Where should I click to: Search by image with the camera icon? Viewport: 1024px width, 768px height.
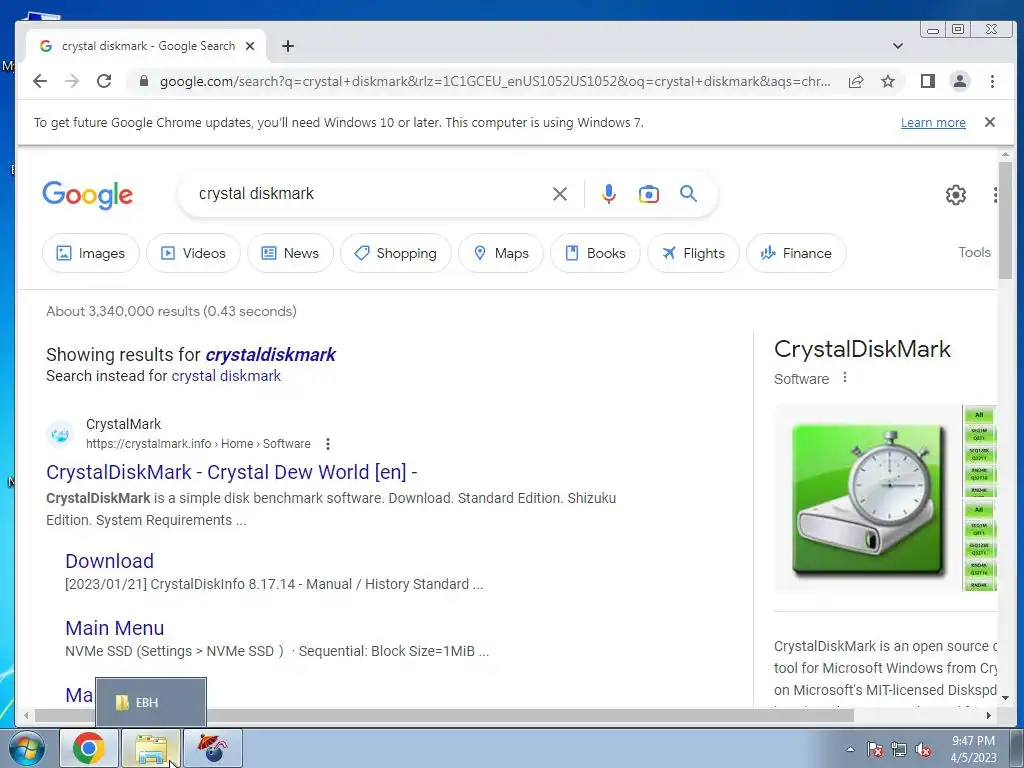[x=648, y=194]
